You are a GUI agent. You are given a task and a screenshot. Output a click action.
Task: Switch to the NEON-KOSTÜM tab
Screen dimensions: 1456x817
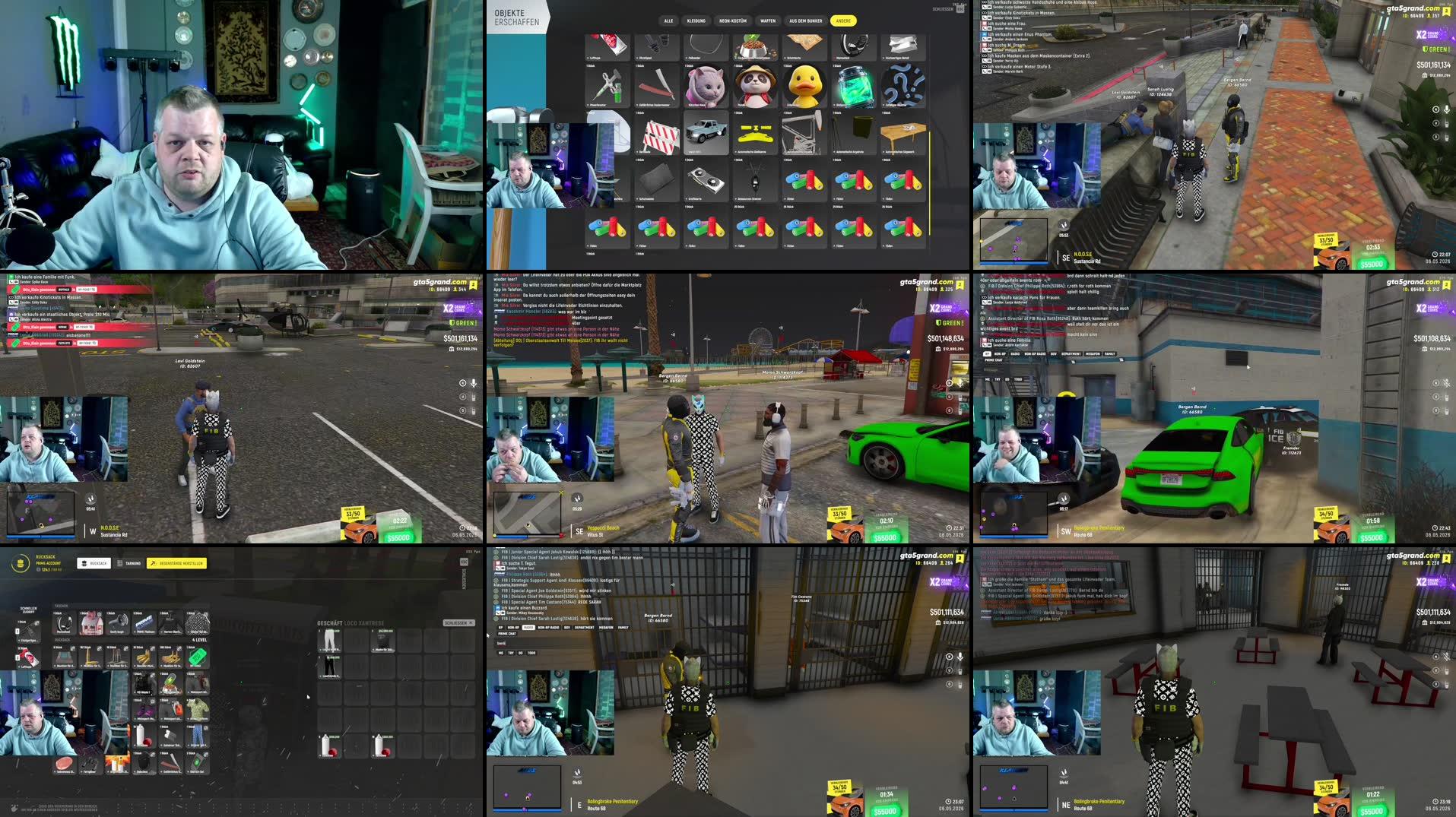click(733, 21)
